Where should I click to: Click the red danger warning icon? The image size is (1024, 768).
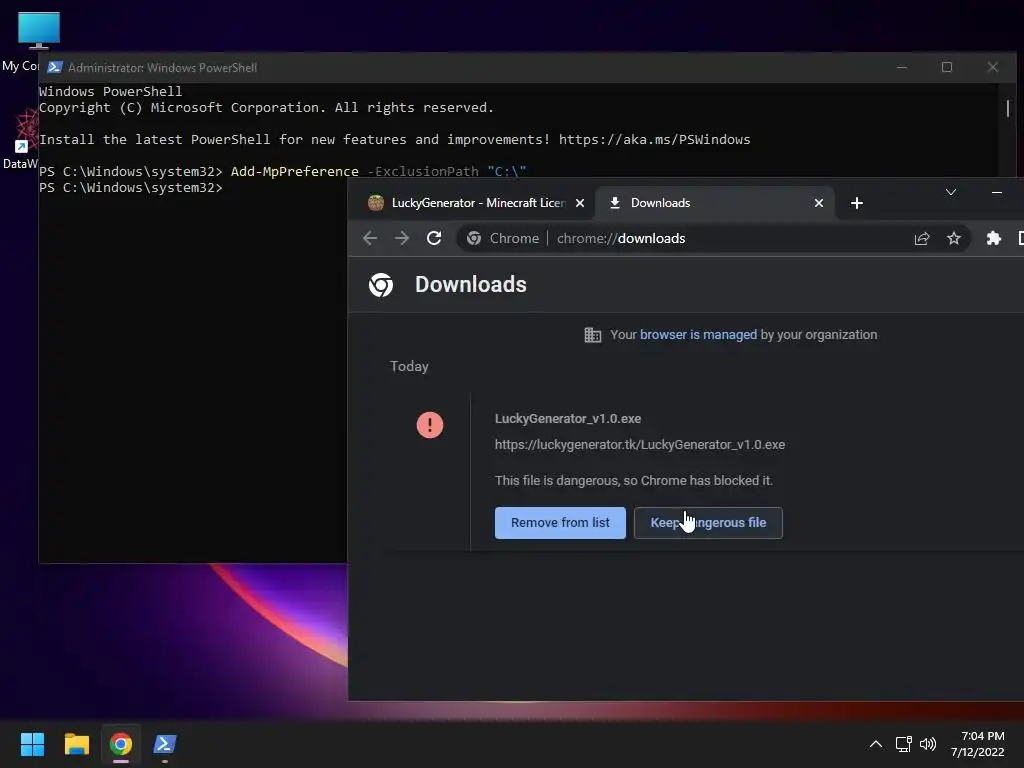pos(430,425)
